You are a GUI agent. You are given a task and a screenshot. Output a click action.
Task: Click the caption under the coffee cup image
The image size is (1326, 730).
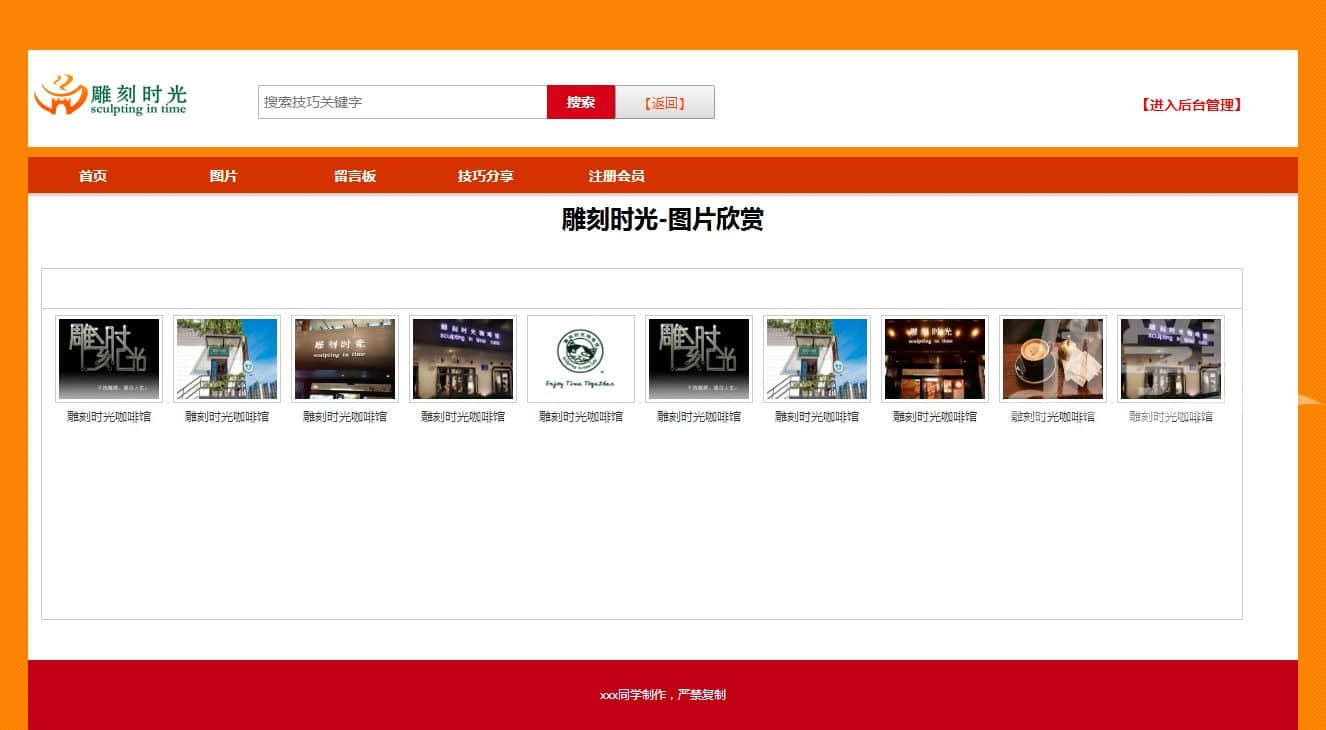coord(1053,417)
